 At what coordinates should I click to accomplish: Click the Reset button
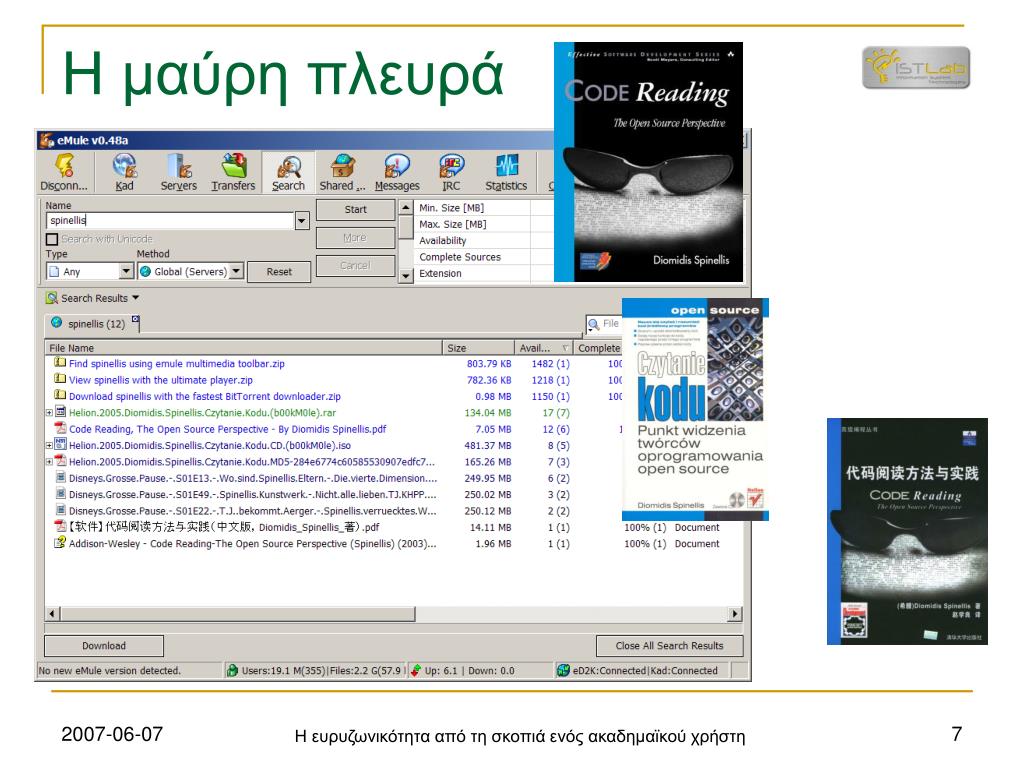(279, 272)
